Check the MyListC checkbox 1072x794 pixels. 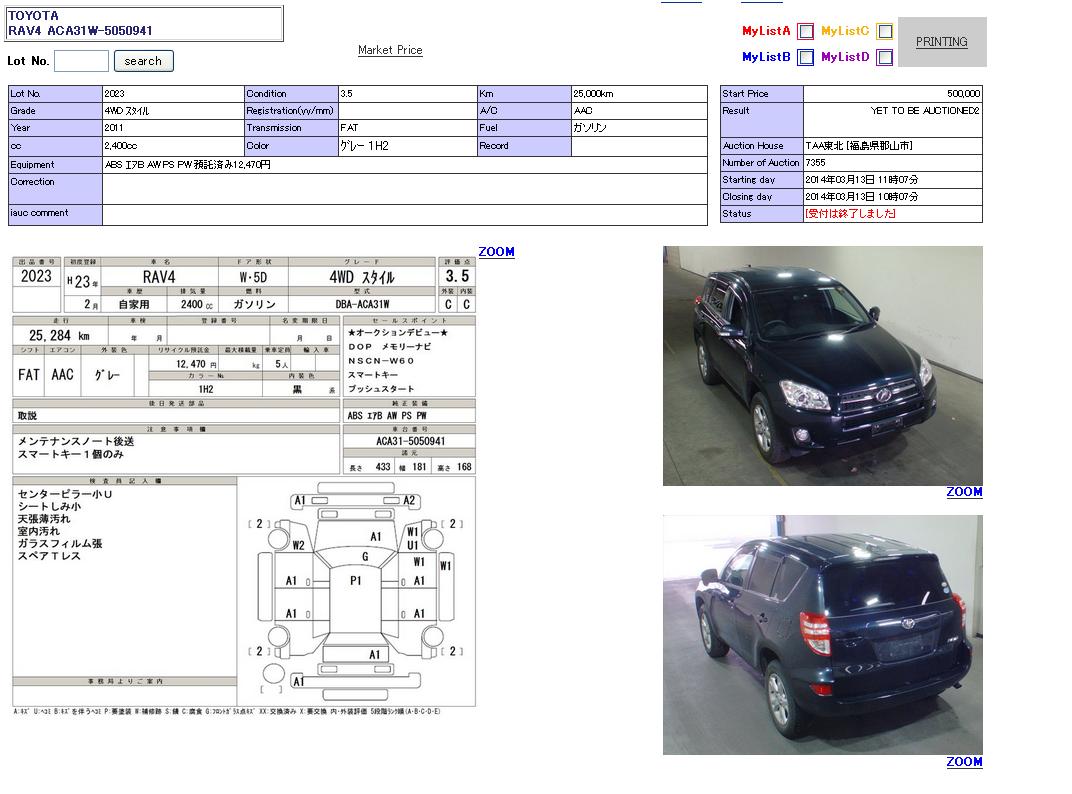[884, 31]
